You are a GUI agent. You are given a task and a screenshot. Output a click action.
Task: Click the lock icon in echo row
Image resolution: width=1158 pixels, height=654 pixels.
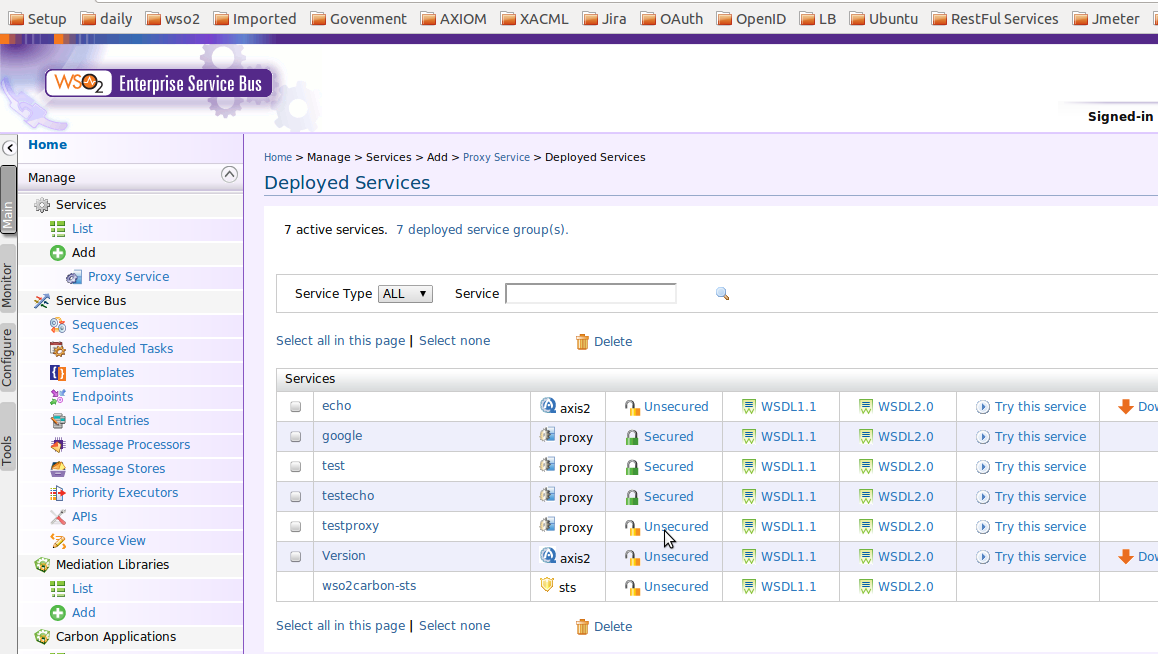631,407
